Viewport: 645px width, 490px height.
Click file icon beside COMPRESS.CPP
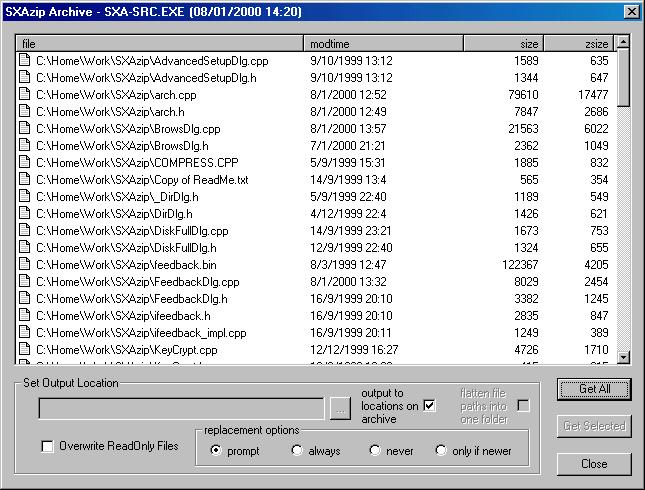pos(25,163)
